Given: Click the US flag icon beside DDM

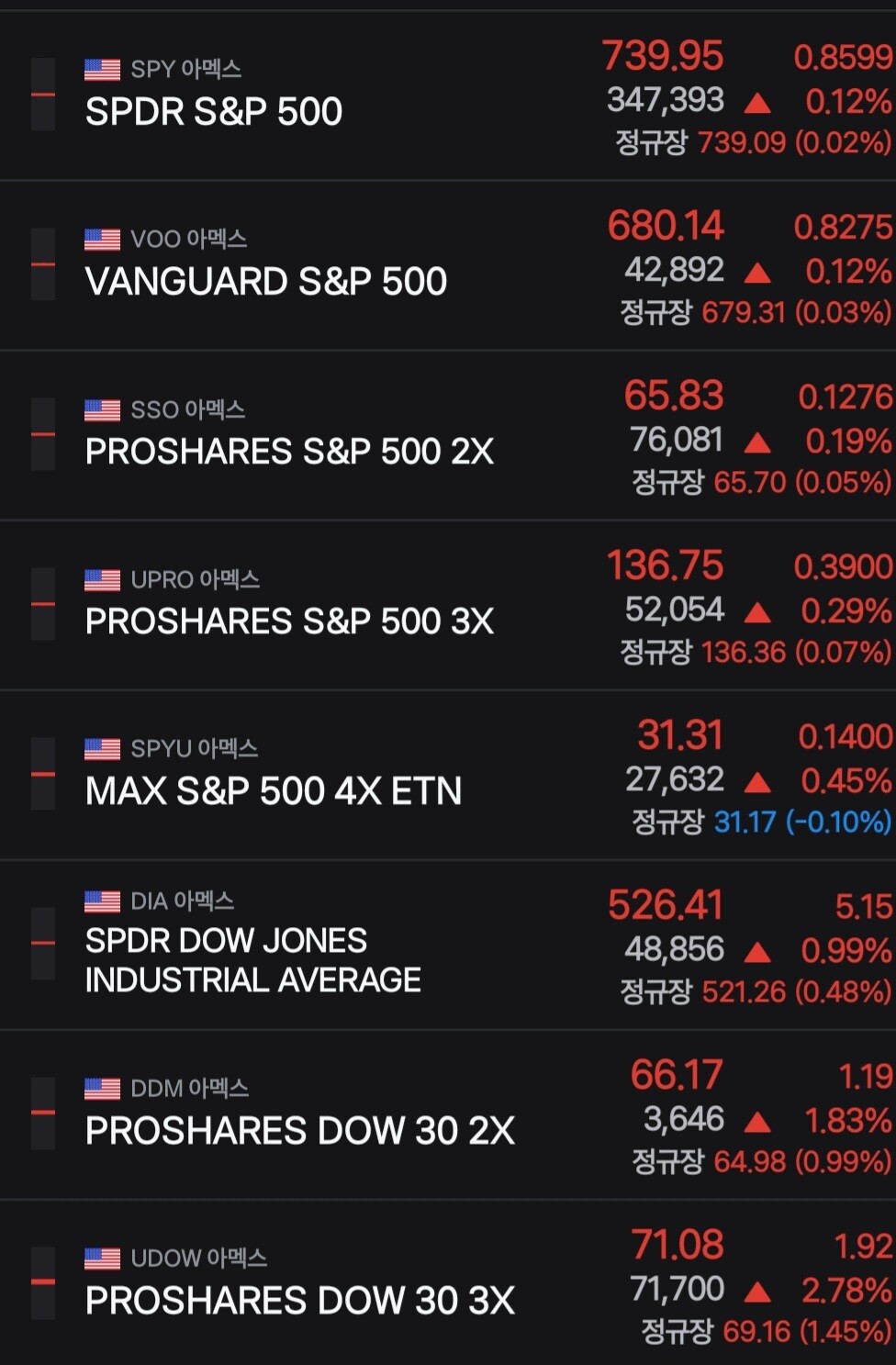Looking at the screenshot, I should click(x=102, y=1089).
